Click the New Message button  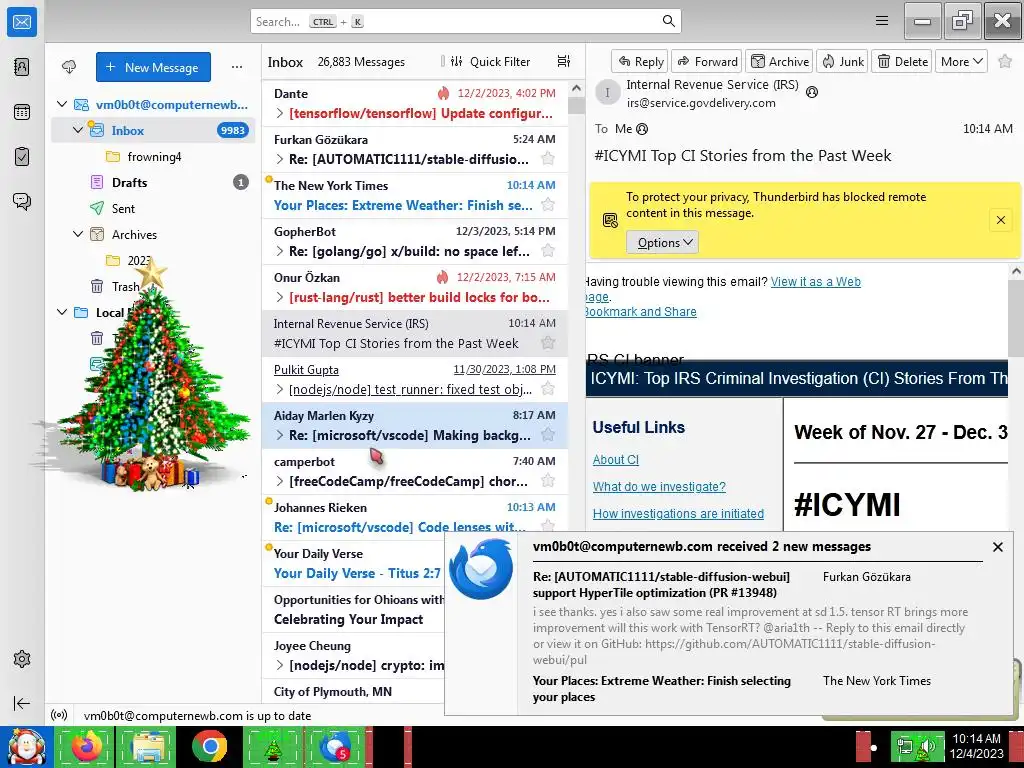[x=153, y=67]
